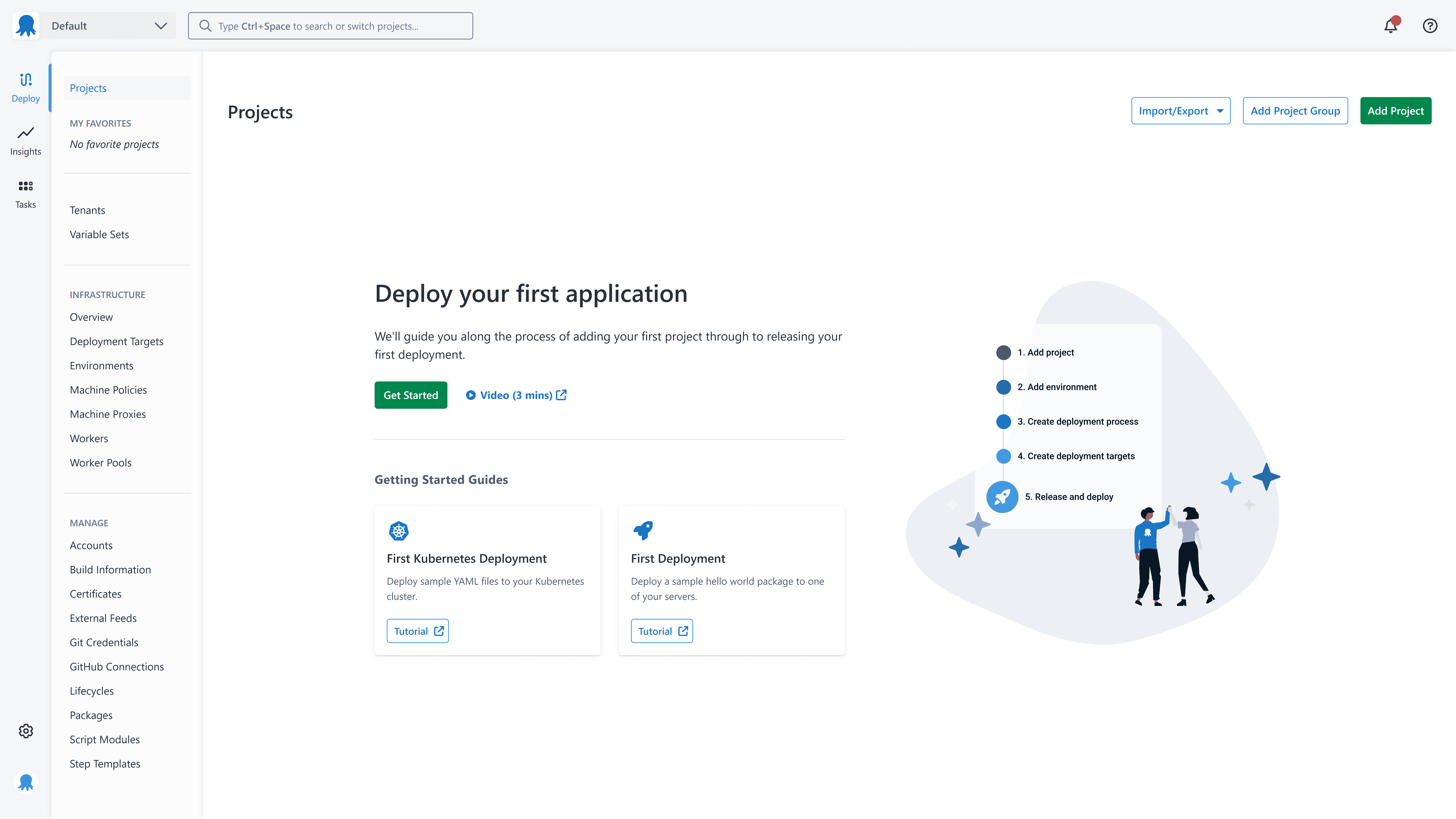1456x819 pixels.
Task: Click external link icon on Kubernetes Tutorial
Action: pyautogui.click(x=439, y=631)
